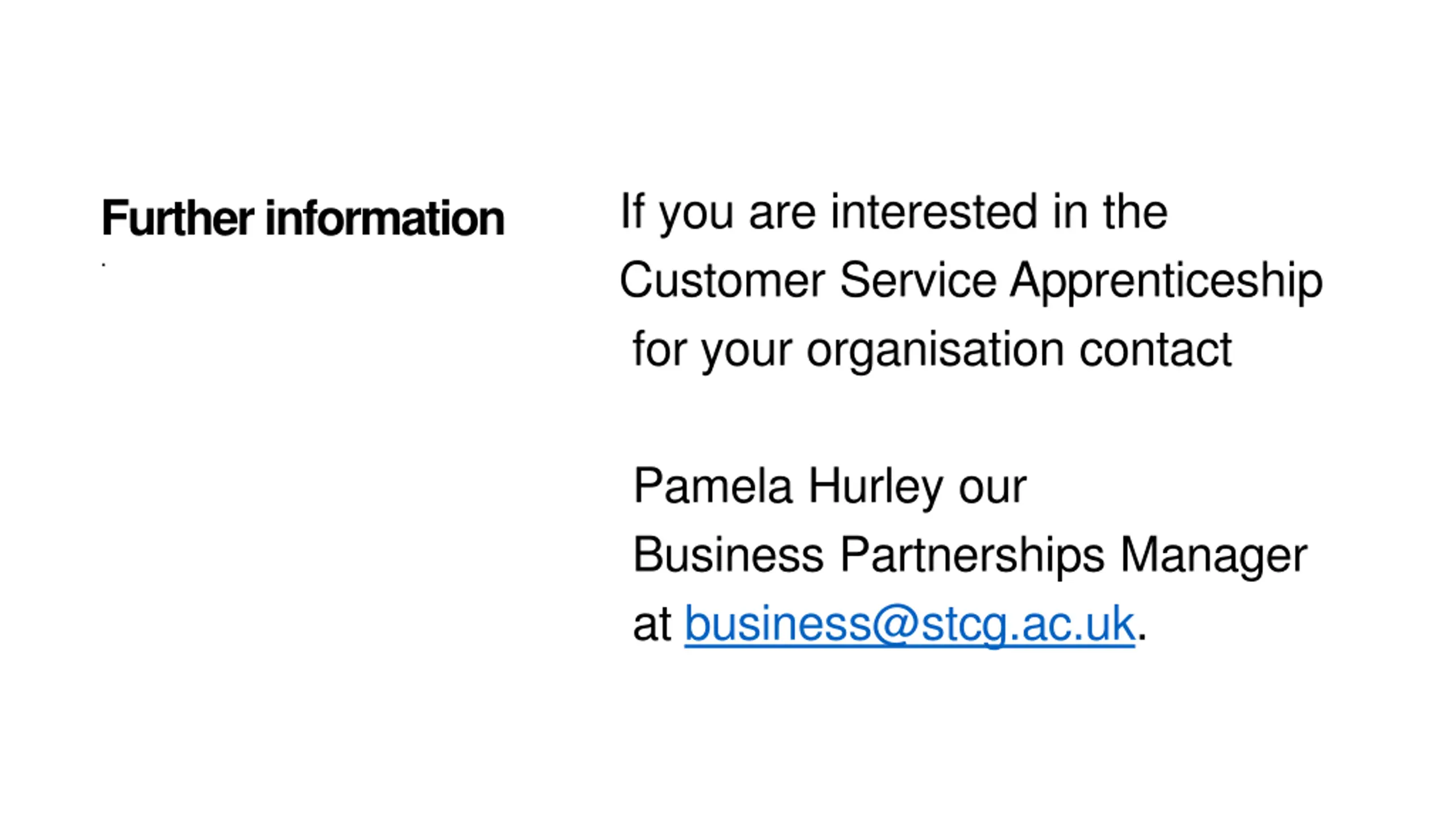Click the word "your" before organisation
Image resolution: width=1456 pixels, height=819 pixels.
[x=746, y=350]
